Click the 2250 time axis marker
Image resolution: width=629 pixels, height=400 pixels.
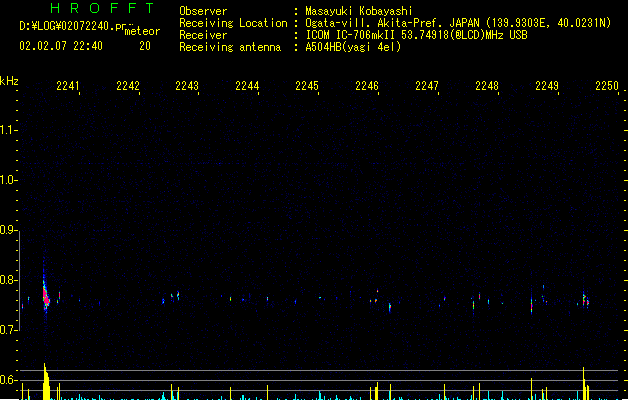click(x=607, y=86)
